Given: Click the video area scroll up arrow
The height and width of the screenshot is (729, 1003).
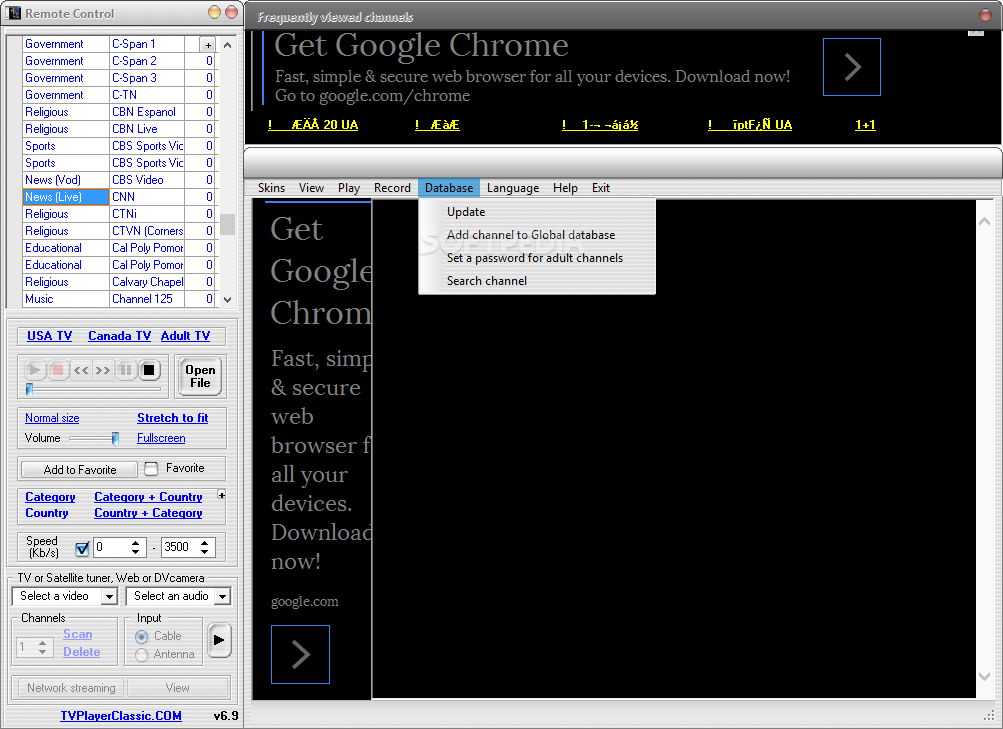Looking at the screenshot, I should click(x=984, y=222).
